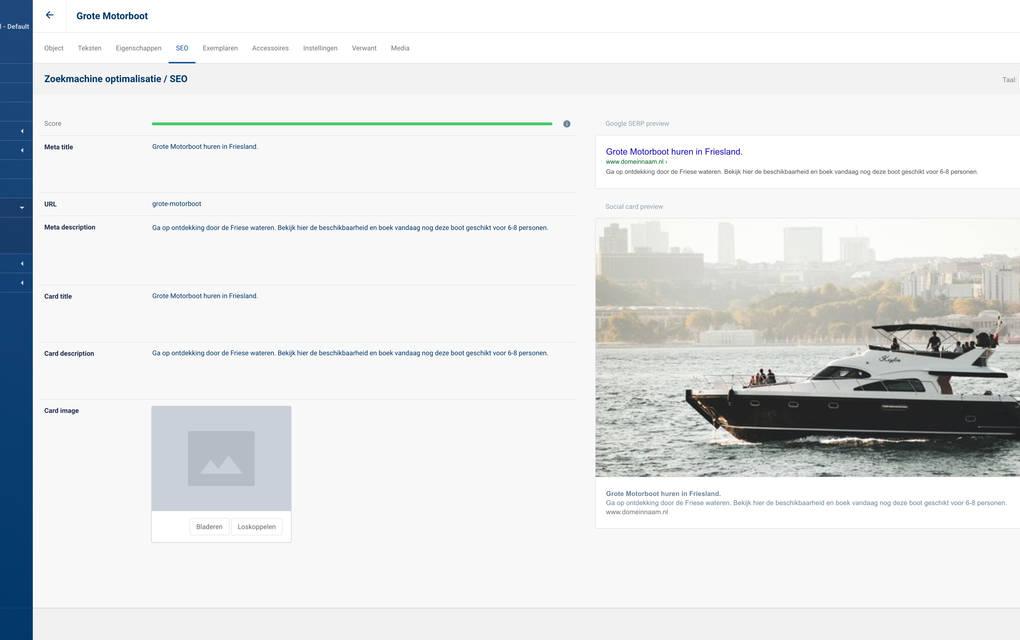1020x640 pixels.
Task: Select the Exemplaren tab
Action: tap(220, 48)
